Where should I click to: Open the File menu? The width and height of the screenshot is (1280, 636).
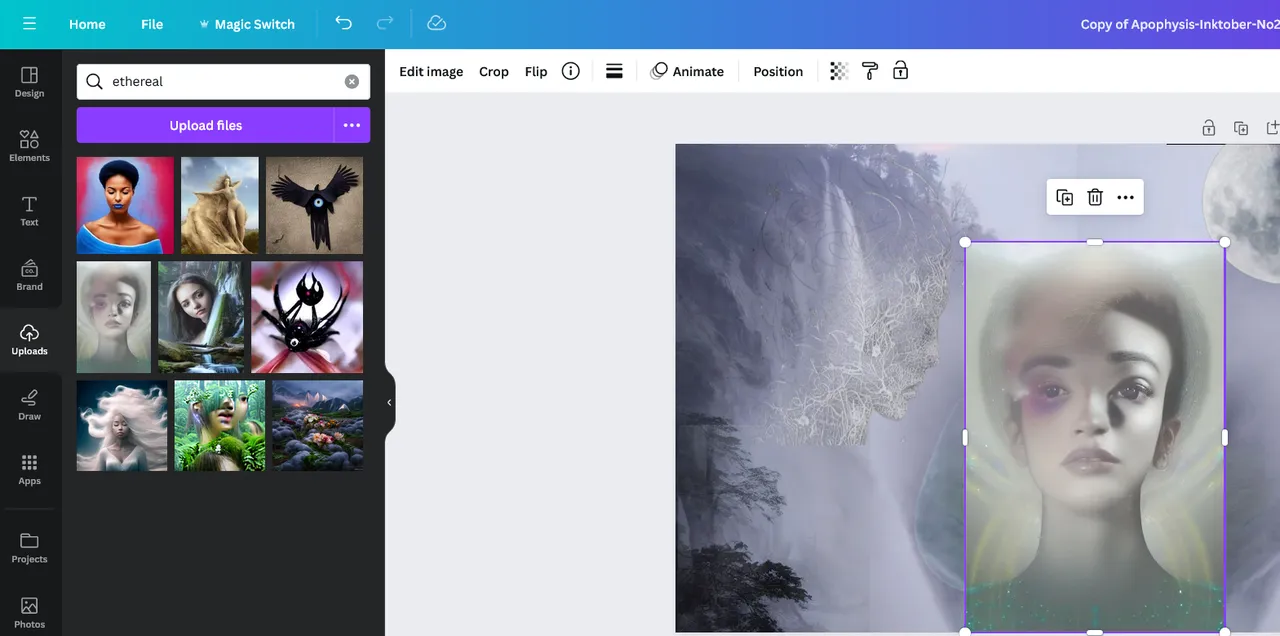click(x=152, y=24)
